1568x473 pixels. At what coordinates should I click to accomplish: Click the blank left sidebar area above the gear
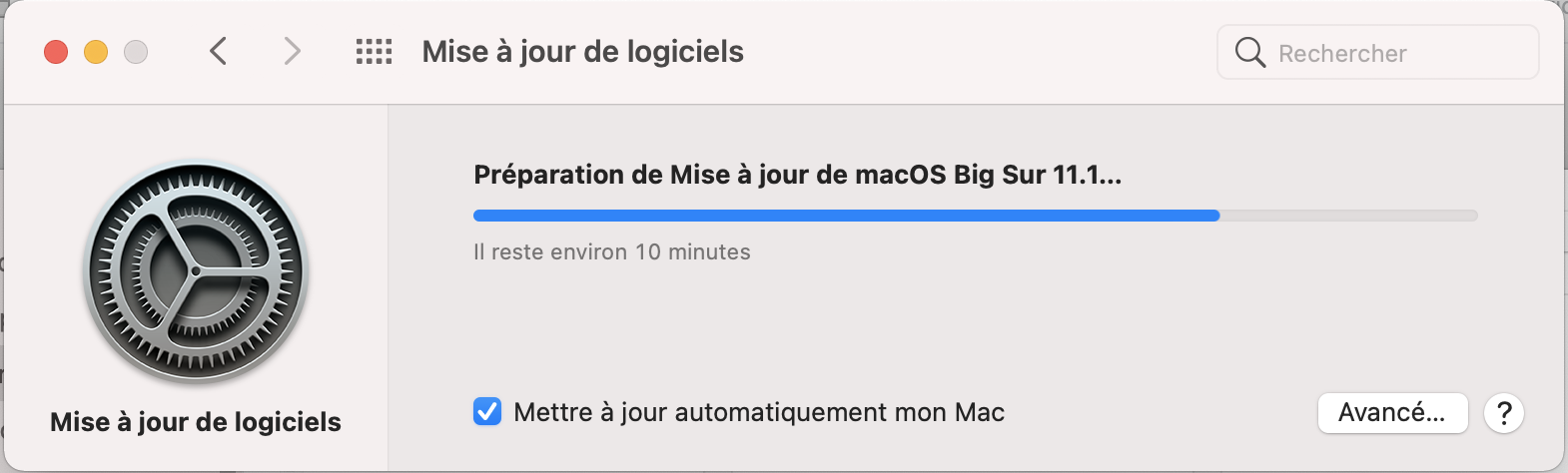[x=196, y=130]
